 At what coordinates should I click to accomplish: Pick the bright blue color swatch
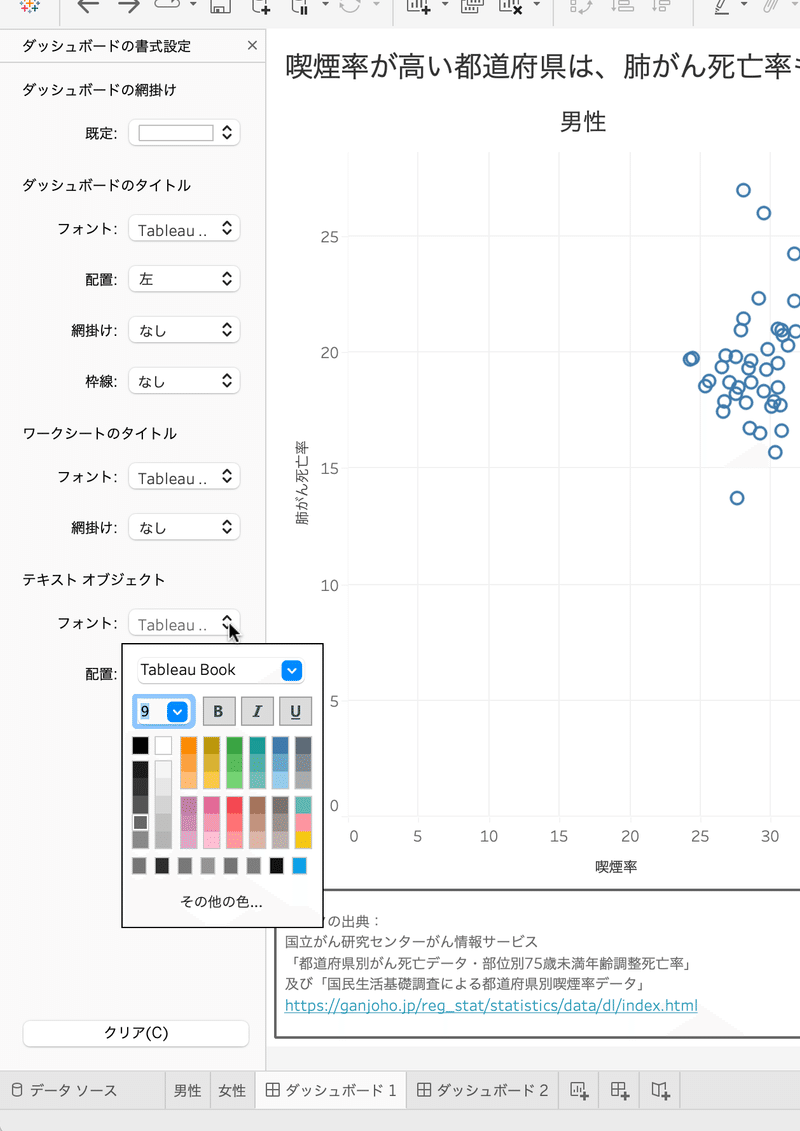tap(299, 866)
